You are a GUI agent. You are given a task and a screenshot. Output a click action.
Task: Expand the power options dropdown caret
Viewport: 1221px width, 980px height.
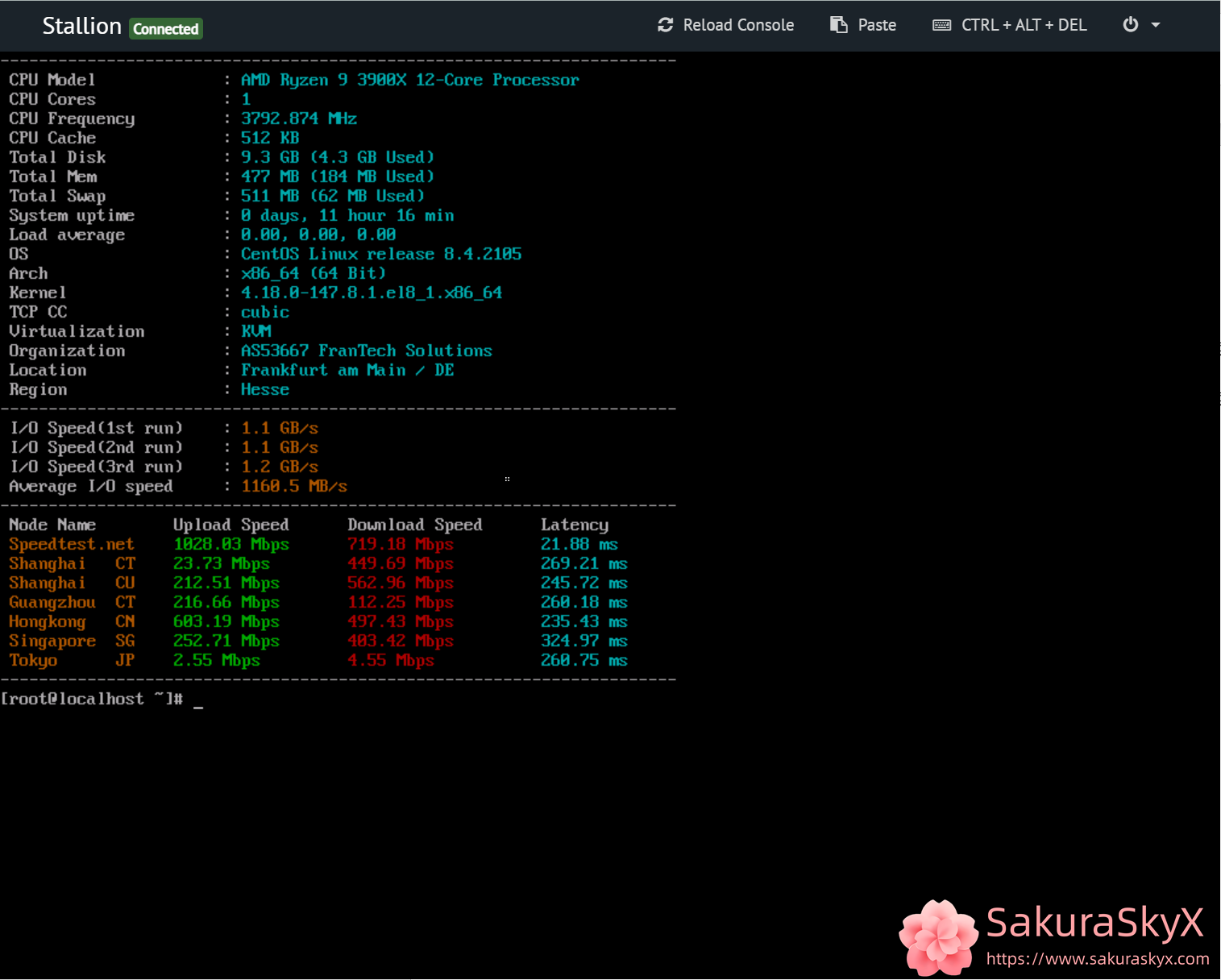pos(1156,25)
